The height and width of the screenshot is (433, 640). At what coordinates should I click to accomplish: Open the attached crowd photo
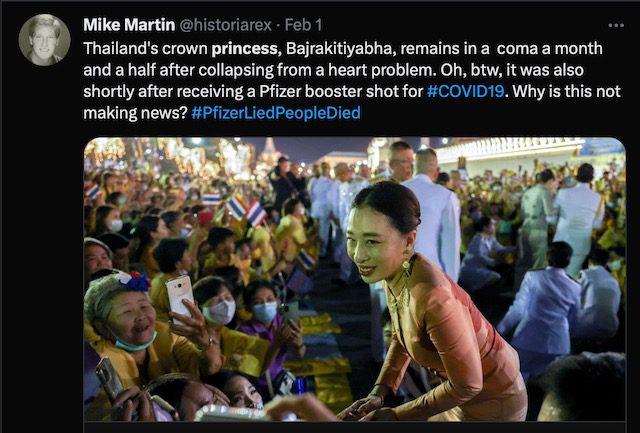(354, 279)
